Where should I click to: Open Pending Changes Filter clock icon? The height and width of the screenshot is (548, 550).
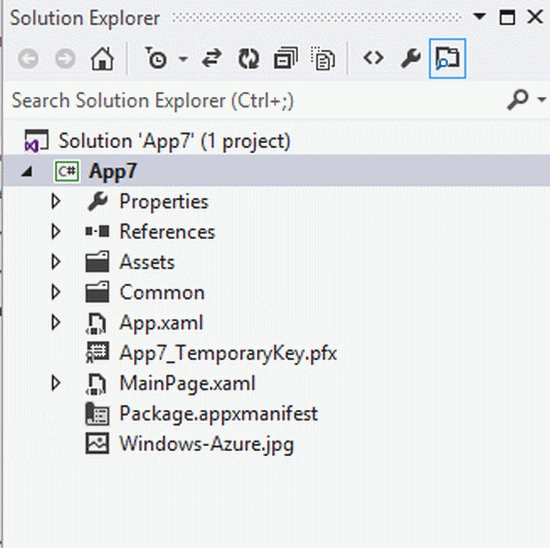point(156,58)
